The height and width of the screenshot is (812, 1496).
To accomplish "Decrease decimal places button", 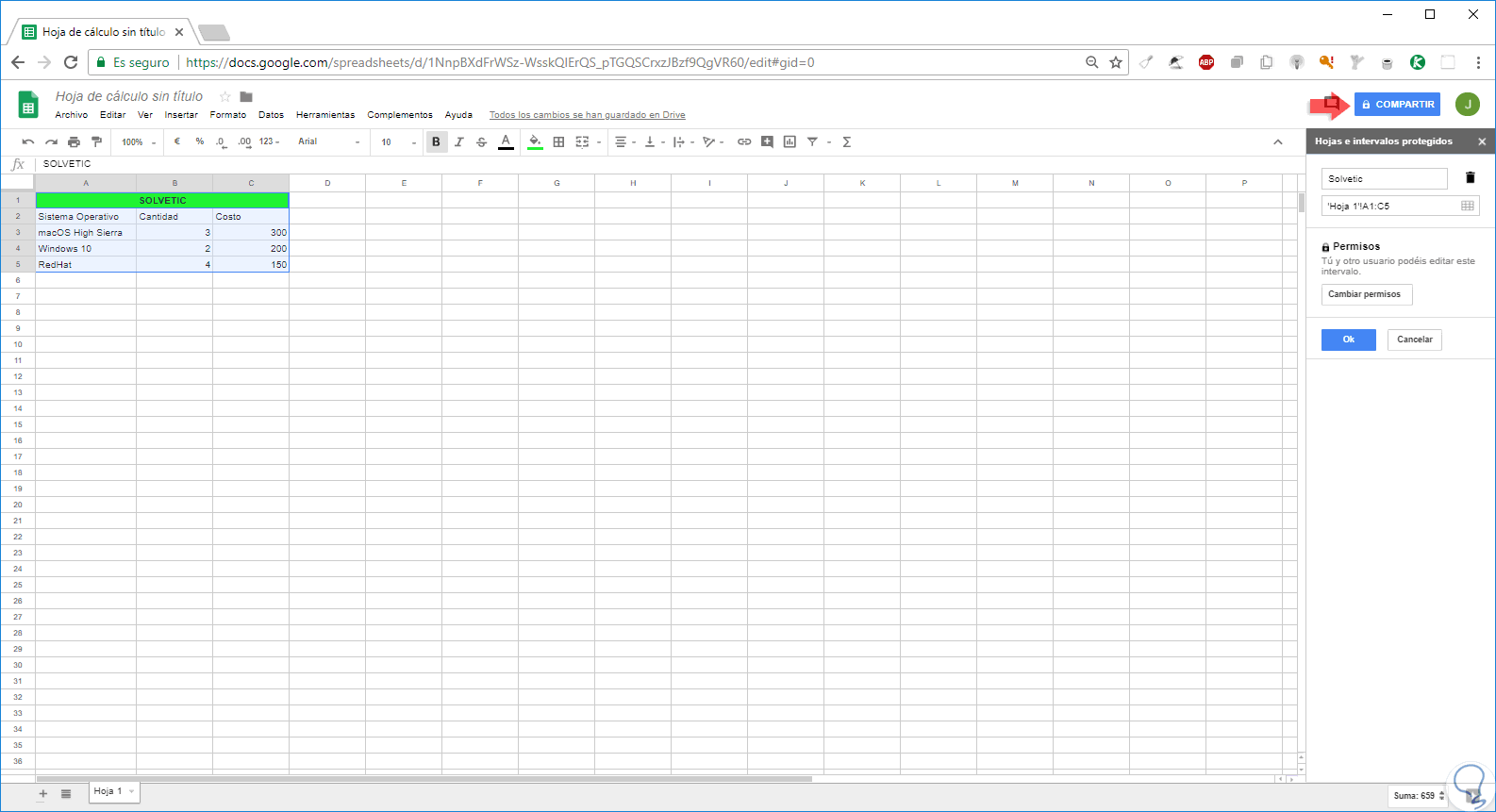I will pos(221,142).
